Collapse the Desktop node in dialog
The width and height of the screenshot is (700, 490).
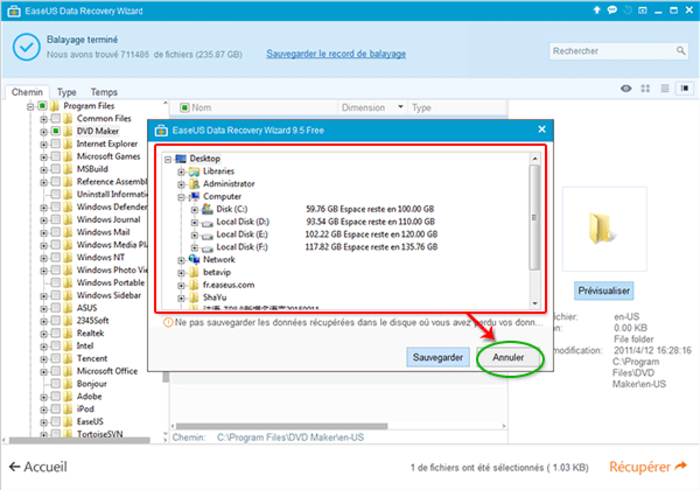(168, 159)
